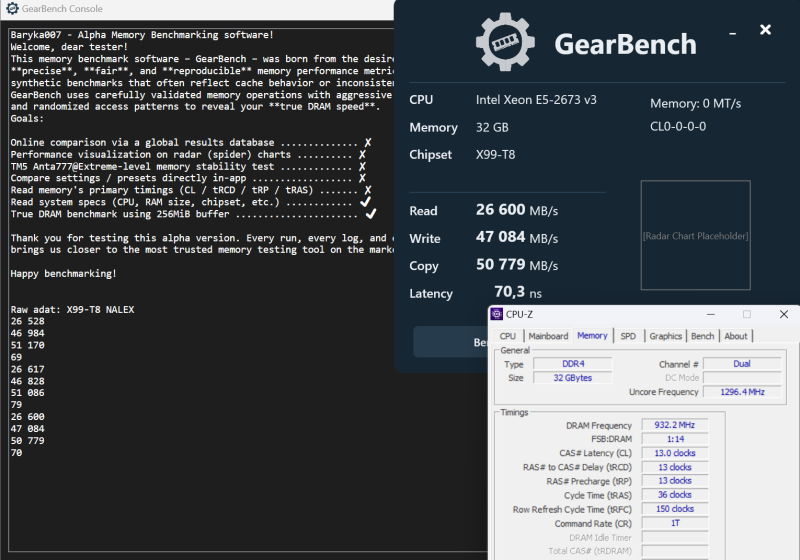Click the GearBench Console gear icon in title bar

tap(13, 9)
